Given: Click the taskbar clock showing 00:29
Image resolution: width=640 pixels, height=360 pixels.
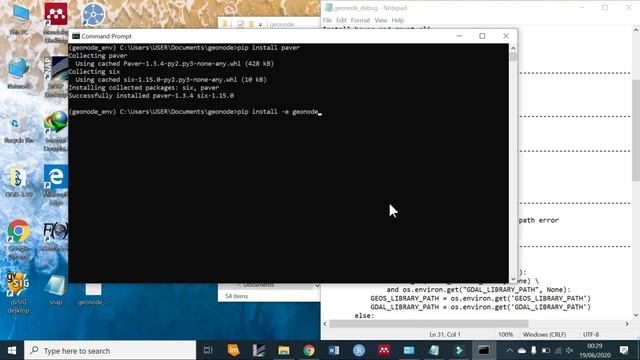Looking at the screenshot, I should [x=595, y=350].
